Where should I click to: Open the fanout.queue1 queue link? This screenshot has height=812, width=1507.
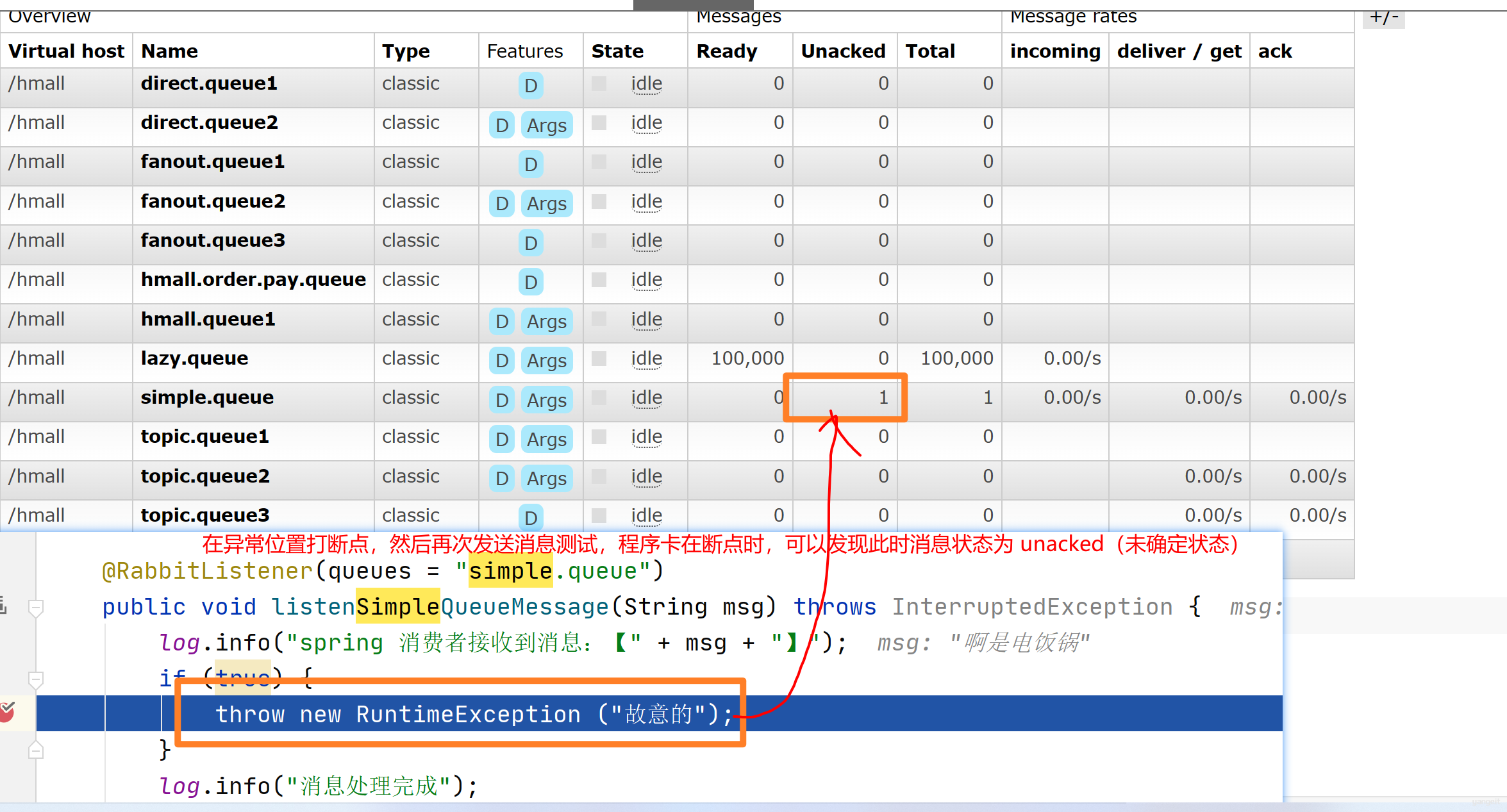tap(213, 162)
